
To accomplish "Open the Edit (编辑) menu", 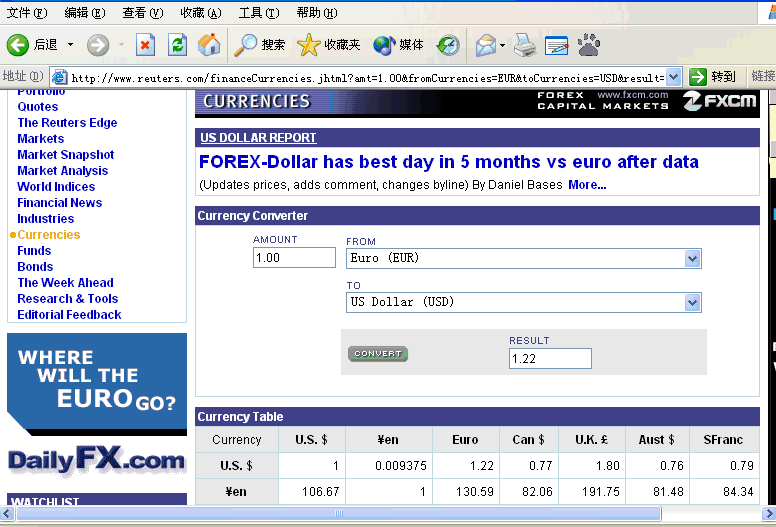I will [x=85, y=13].
